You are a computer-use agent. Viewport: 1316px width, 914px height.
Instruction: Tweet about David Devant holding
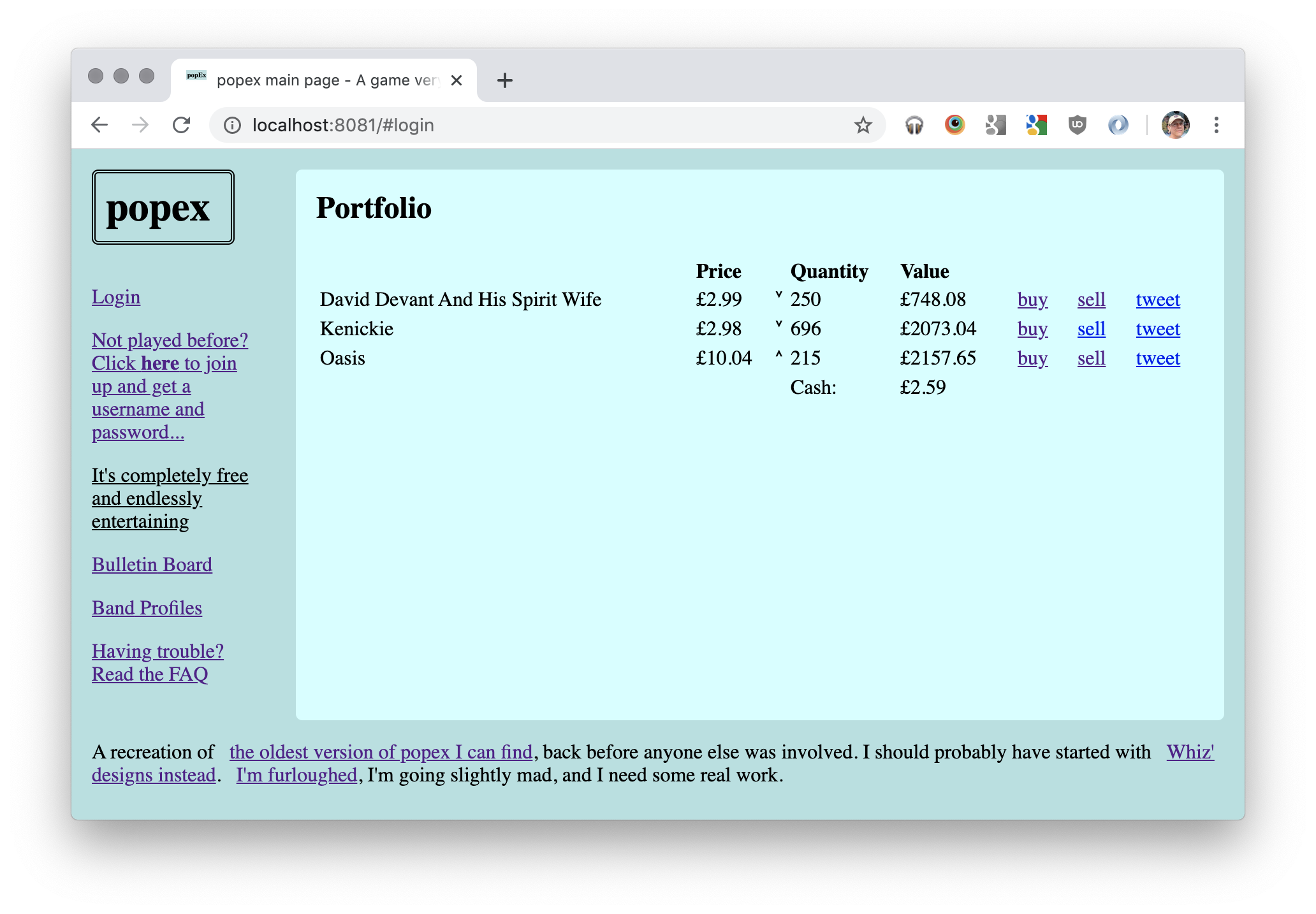tap(1157, 300)
